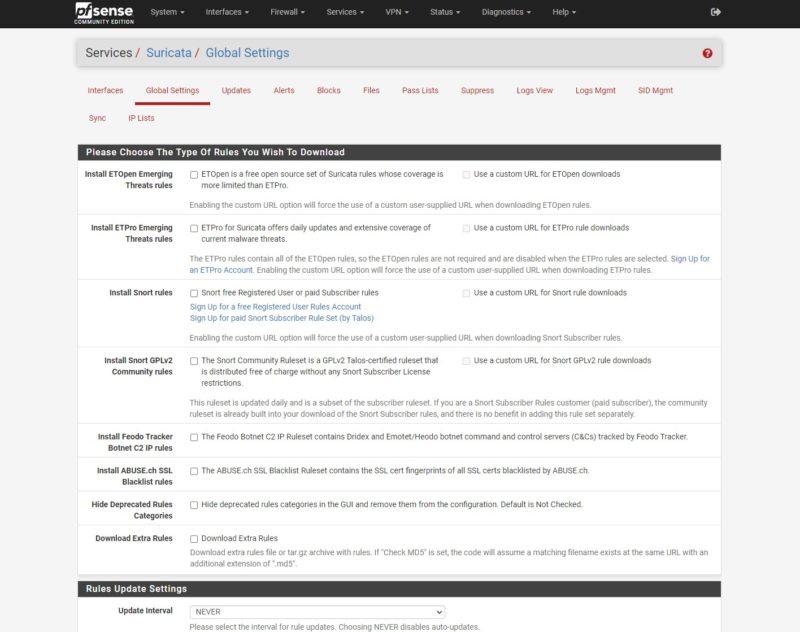Click the 'Services' breadcrumb text
800x632 pixels.
[x=109, y=53]
